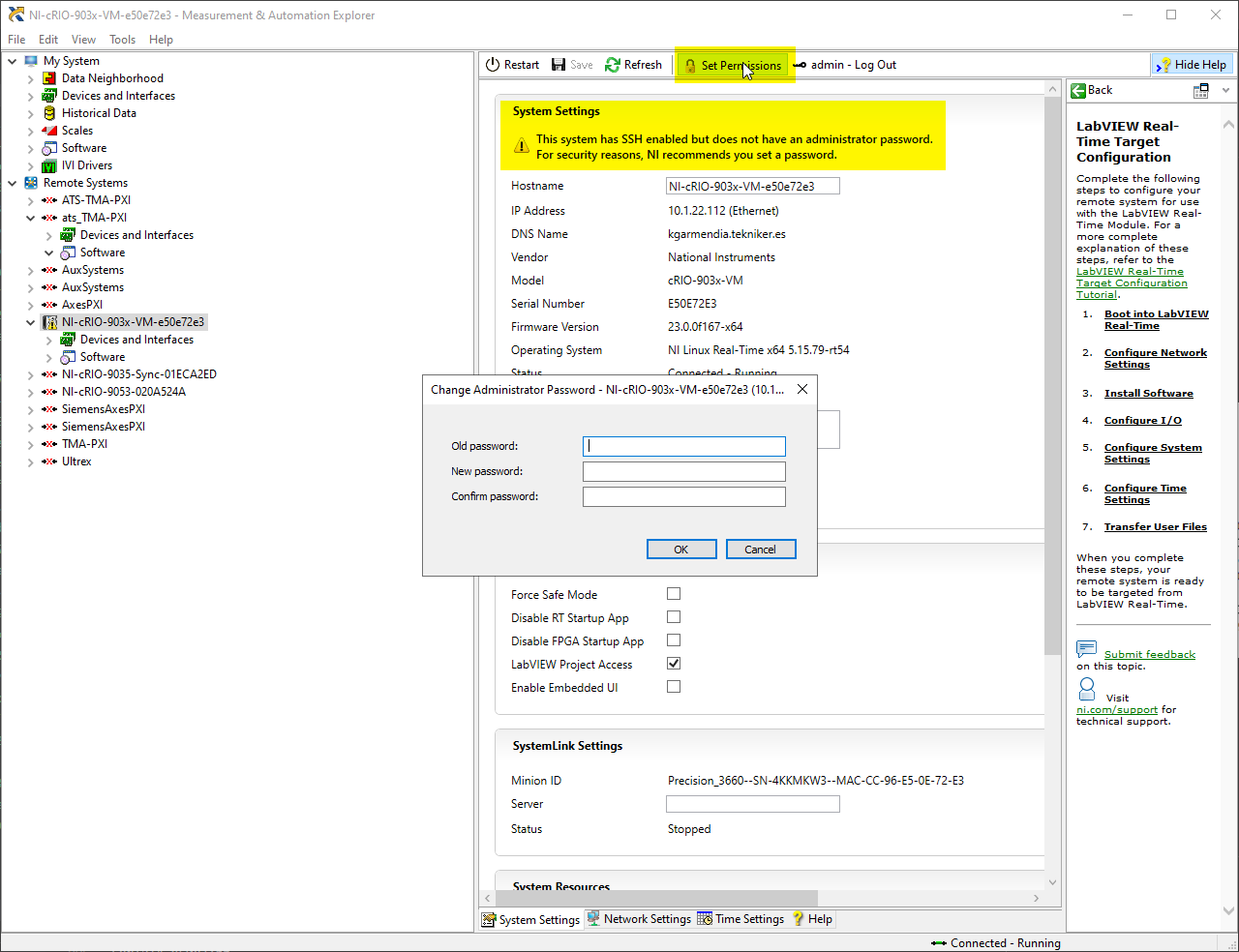Image resolution: width=1239 pixels, height=952 pixels.
Task: Select the ATS-TMA-PXI remote target
Action: tap(96, 200)
